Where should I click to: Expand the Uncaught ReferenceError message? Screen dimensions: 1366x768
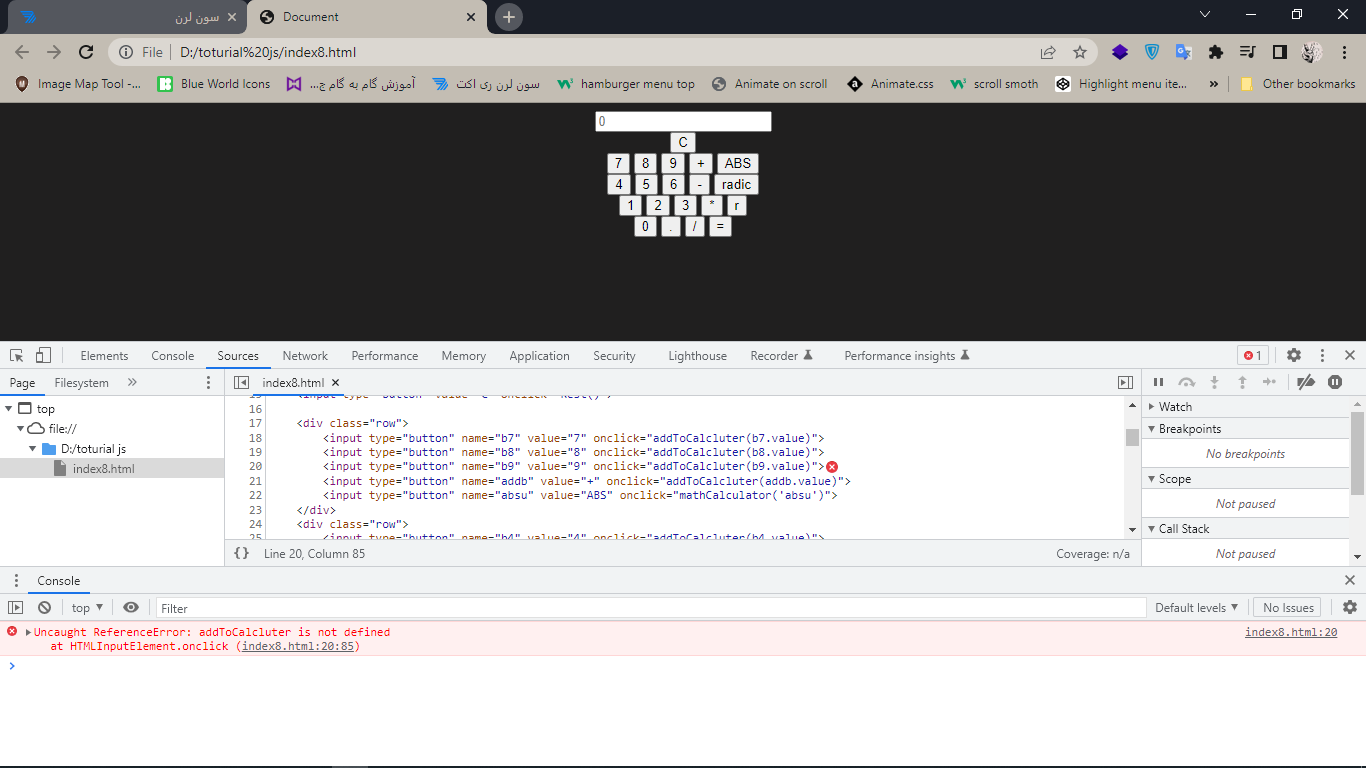[x=29, y=632]
